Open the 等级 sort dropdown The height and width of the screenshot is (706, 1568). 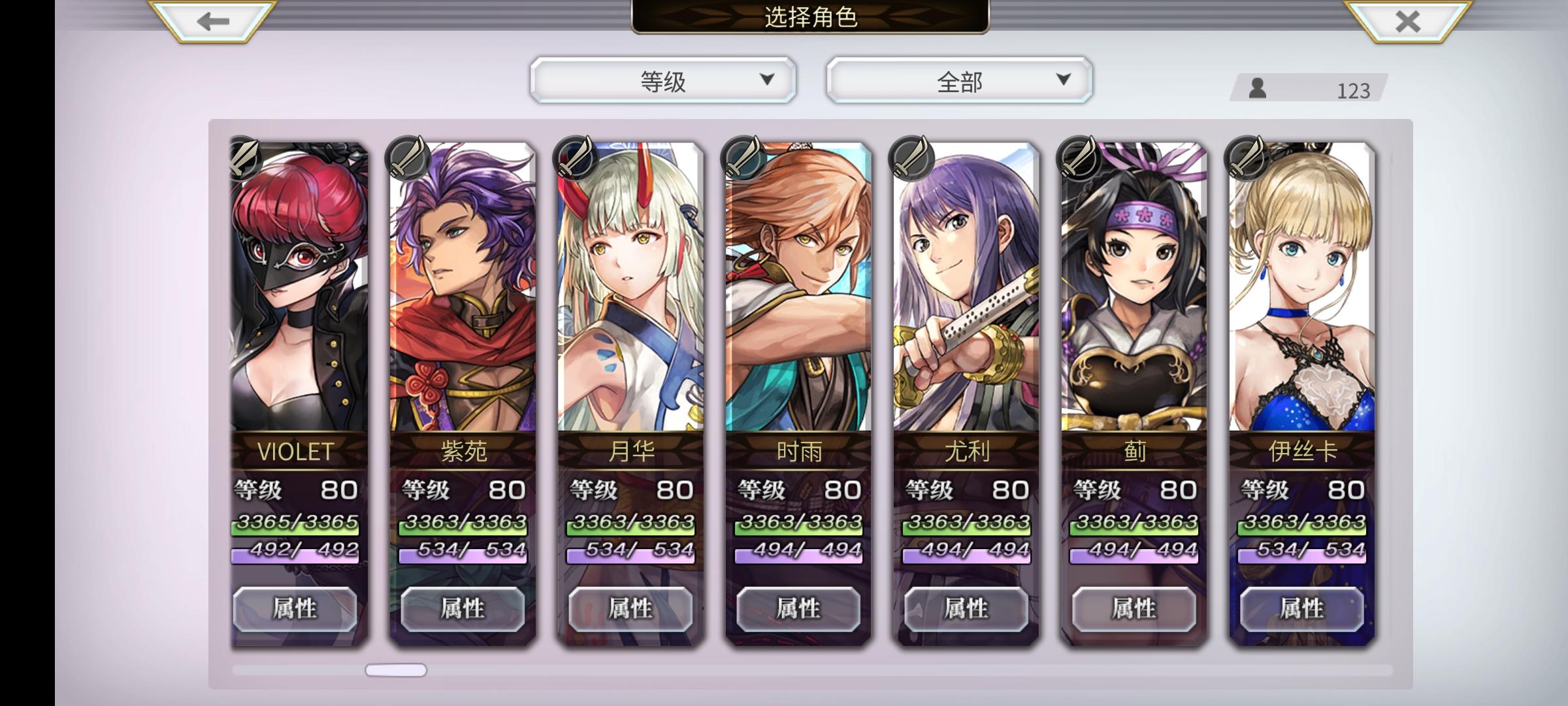click(662, 80)
